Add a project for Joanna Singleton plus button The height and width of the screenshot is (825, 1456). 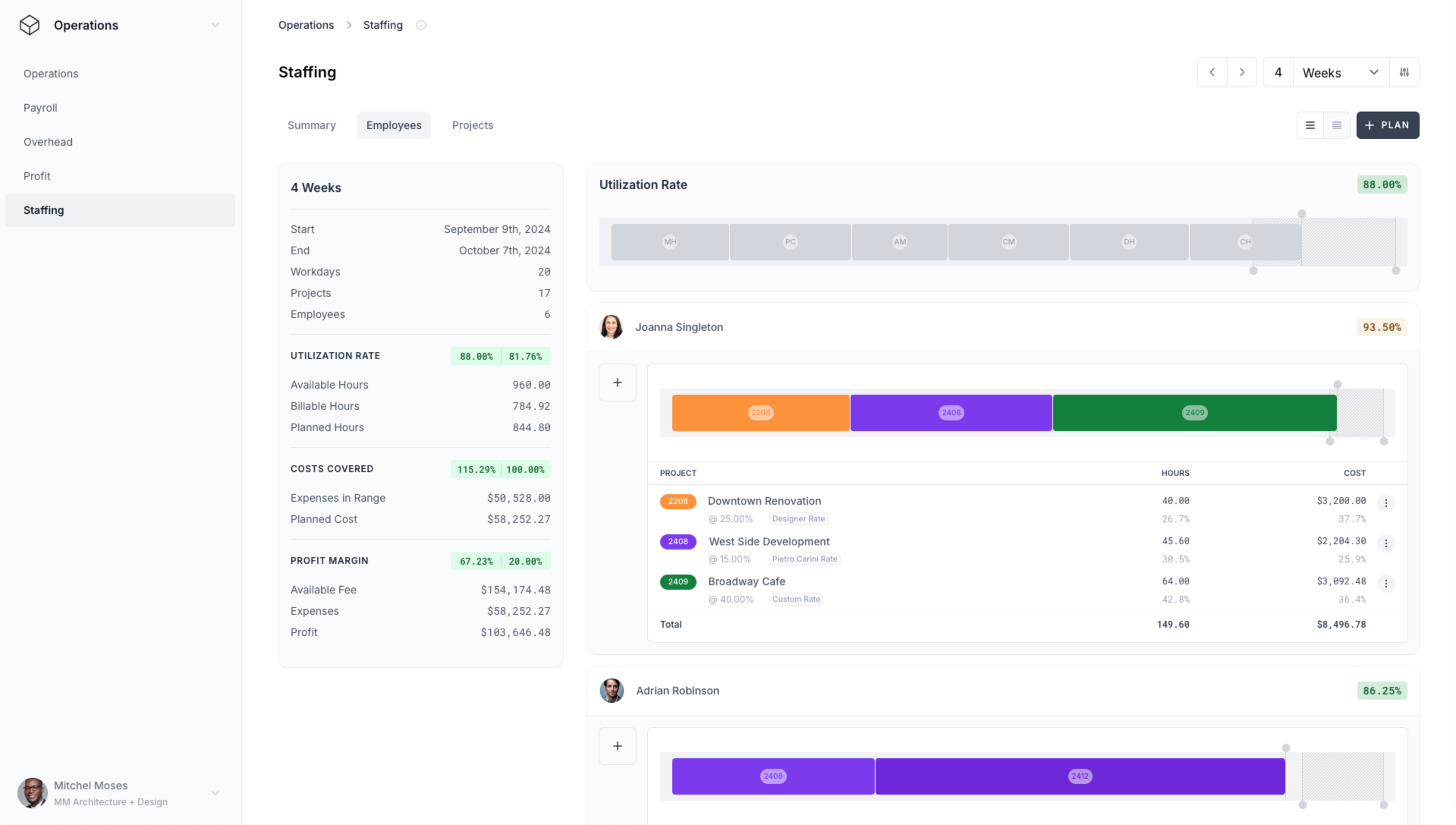coord(617,383)
